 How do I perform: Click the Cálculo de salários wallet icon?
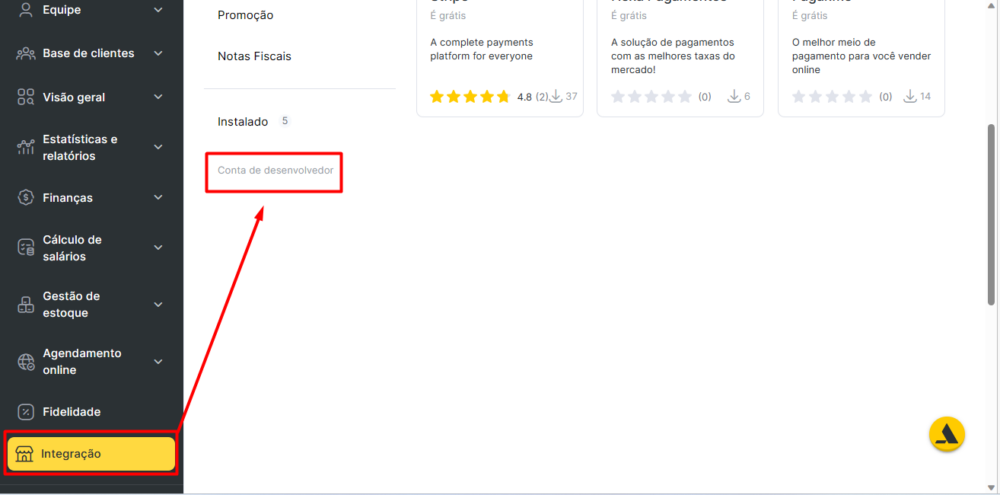point(26,248)
